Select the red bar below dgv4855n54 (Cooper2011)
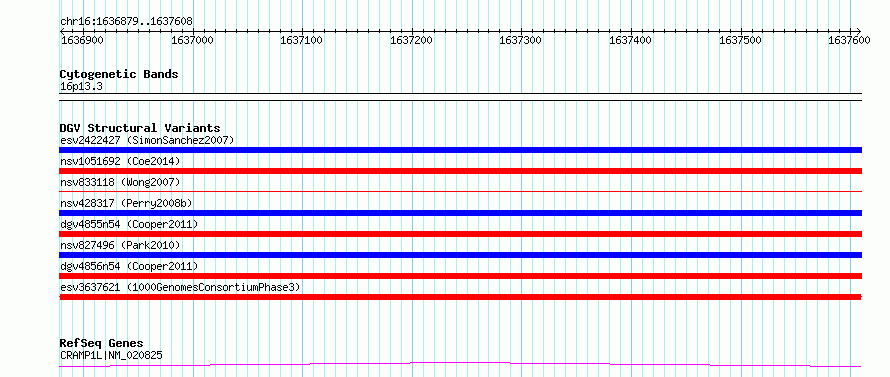The width and height of the screenshot is (890, 377). click(460, 234)
